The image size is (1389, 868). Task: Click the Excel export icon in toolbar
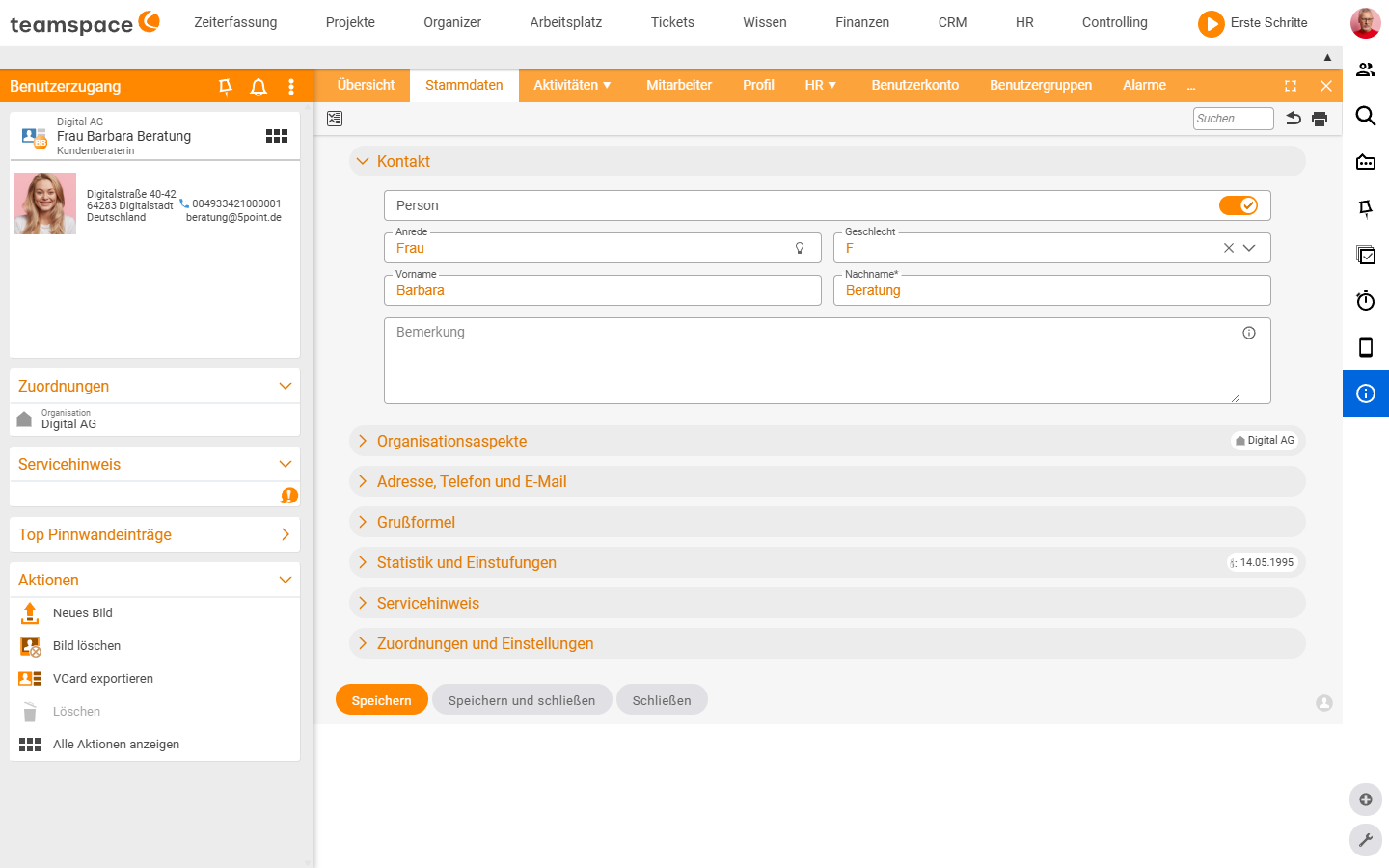tap(335, 119)
